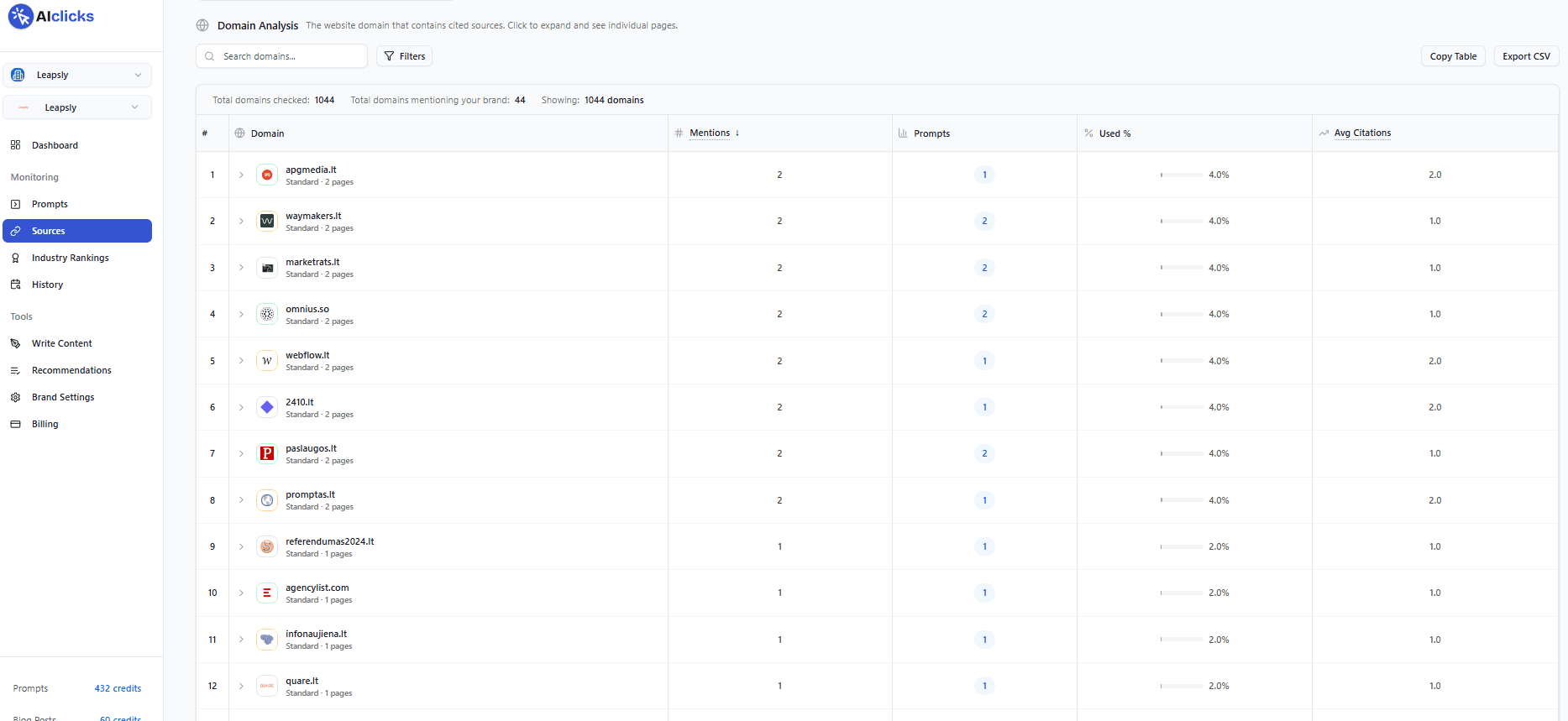Expand the omnius.so row
Viewport: 1568px width, 721px height.
tap(241, 314)
